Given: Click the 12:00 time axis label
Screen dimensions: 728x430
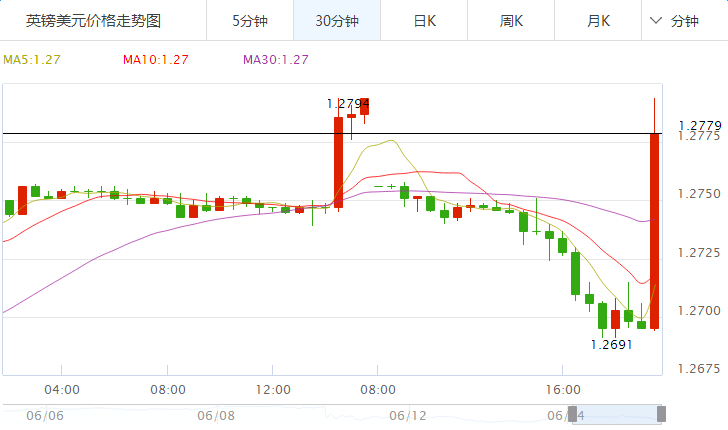Looking at the screenshot, I should tap(273, 390).
